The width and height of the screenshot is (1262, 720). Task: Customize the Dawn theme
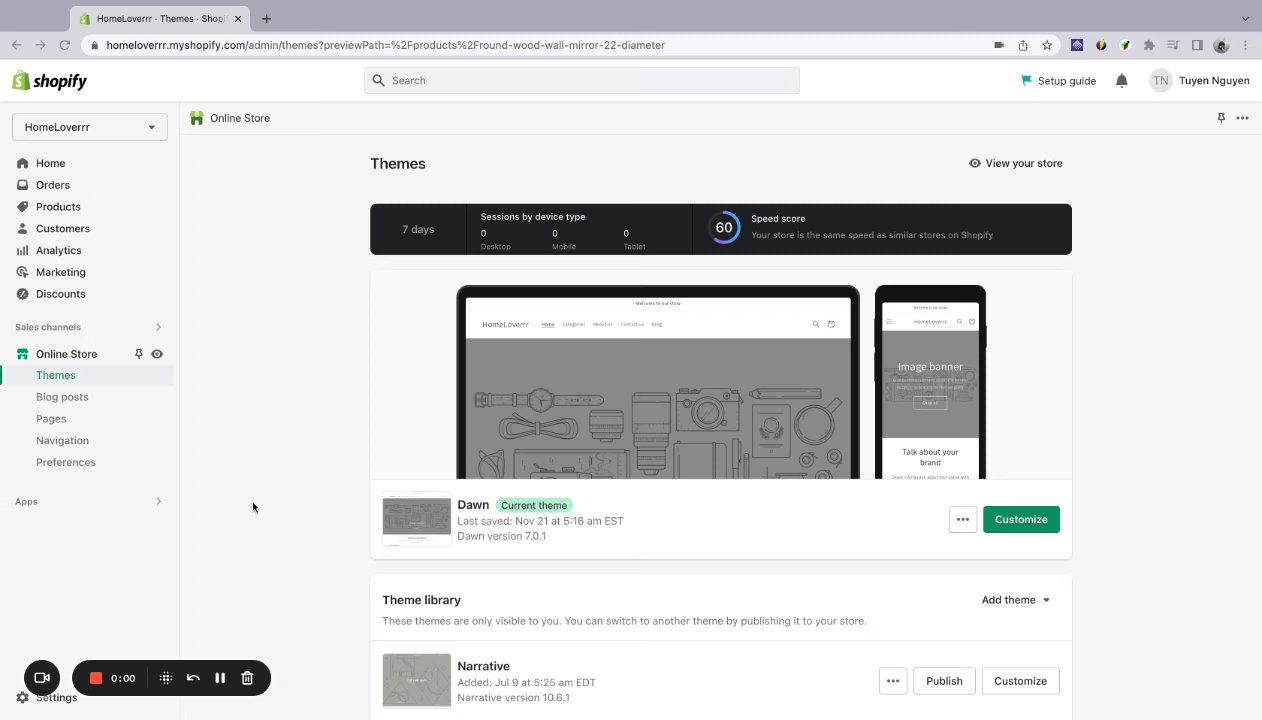tap(1021, 519)
